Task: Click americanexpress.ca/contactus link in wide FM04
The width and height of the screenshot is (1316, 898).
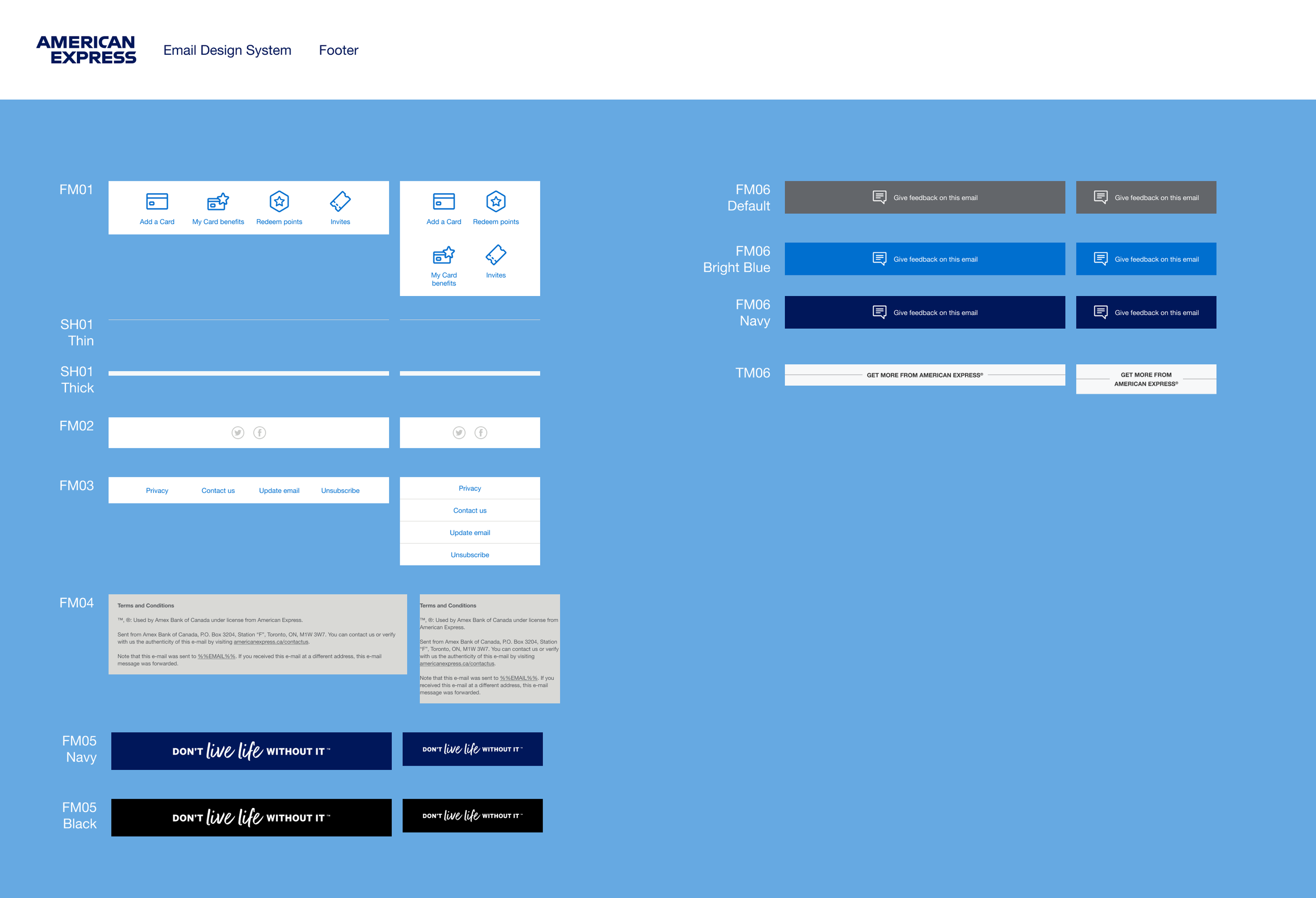Action: 271,642
